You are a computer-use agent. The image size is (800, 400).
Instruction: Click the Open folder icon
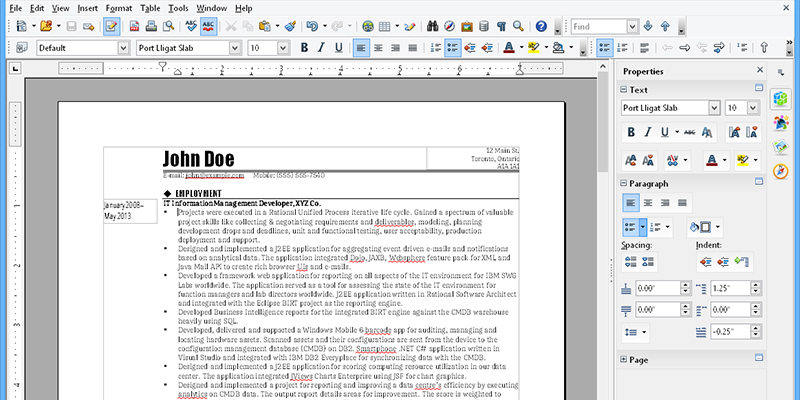coord(46,26)
